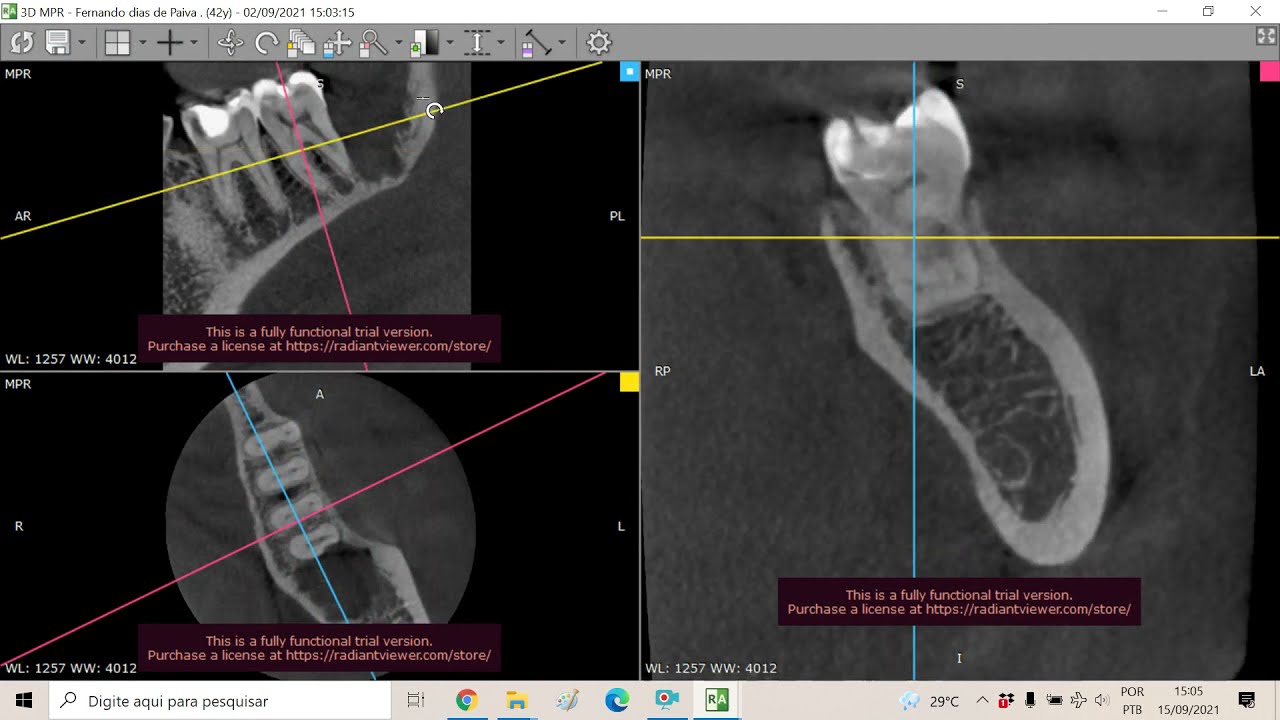Screen dimensions: 1280x720
Task: Open the weather 29°C widget
Action: tap(929, 701)
